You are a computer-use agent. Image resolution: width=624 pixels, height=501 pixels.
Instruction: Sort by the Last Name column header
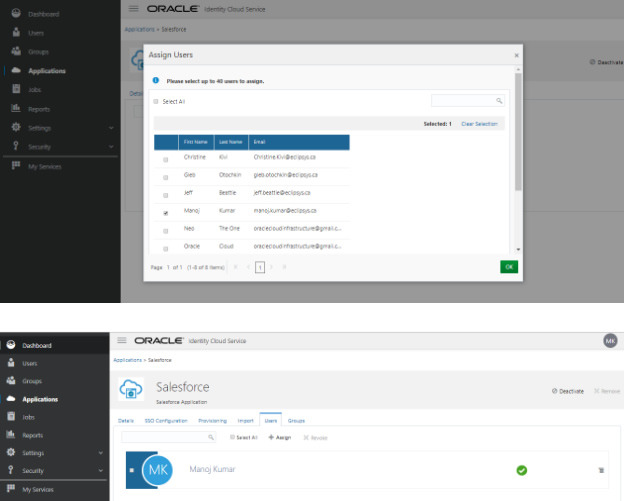coord(230,142)
